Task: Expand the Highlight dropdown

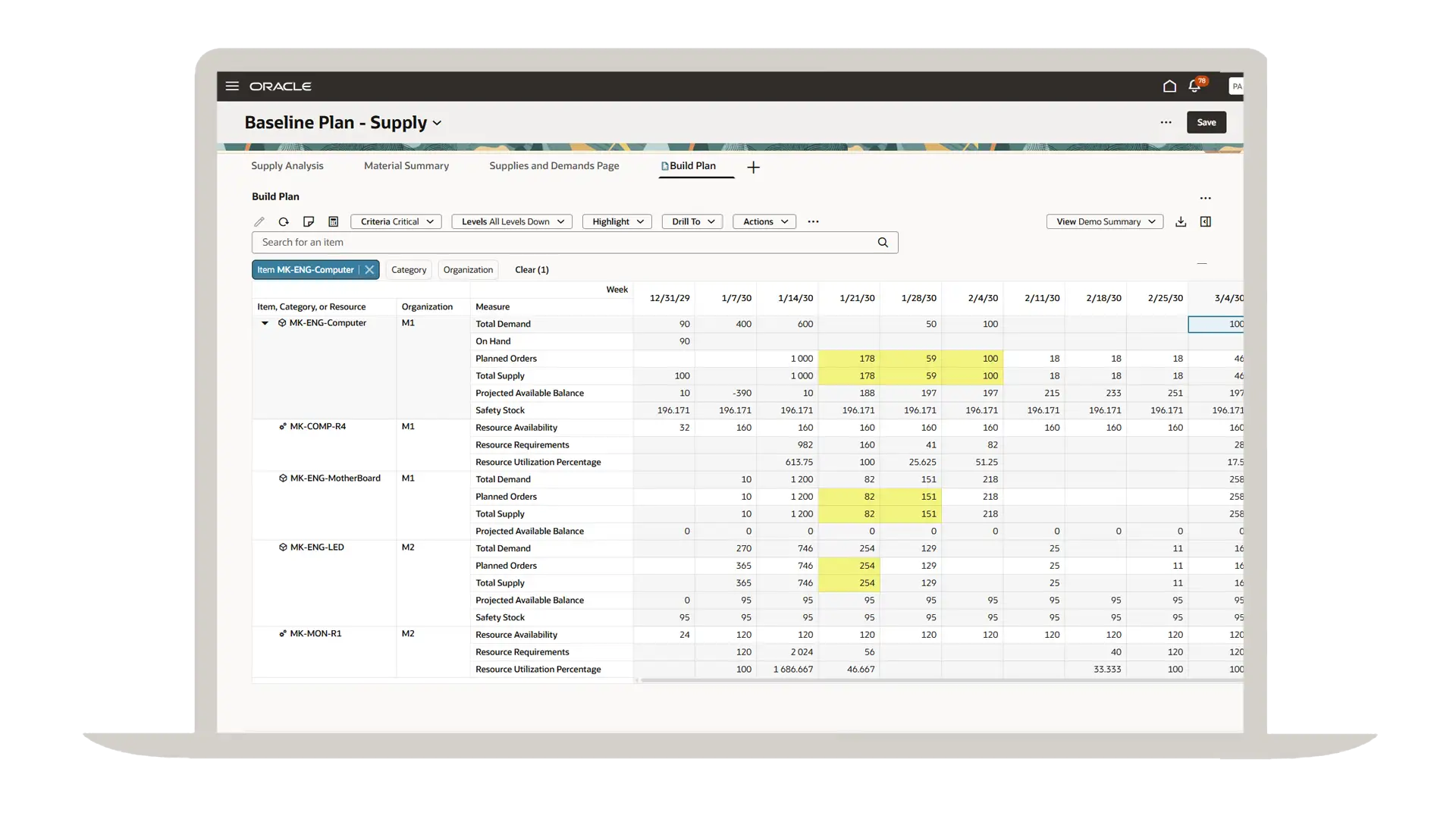Action: (617, 222)
